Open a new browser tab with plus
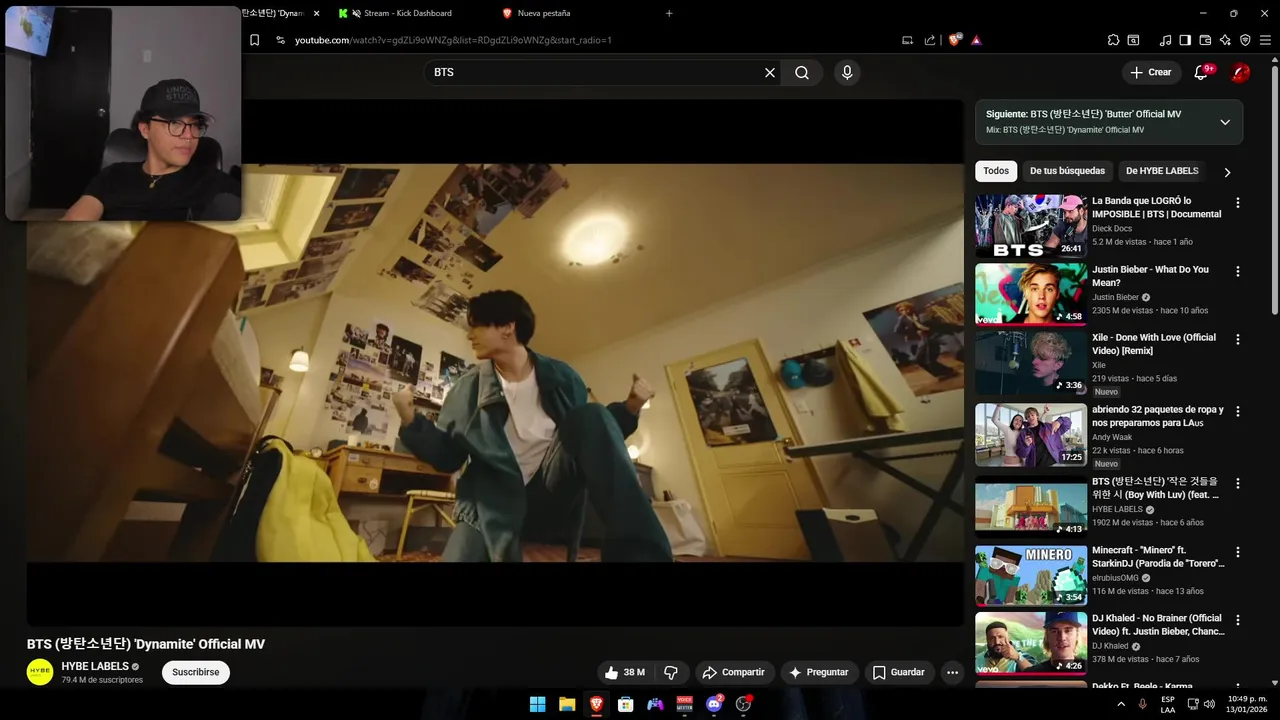The width and height of the screenshot is (1280, 720). [669, 13]
